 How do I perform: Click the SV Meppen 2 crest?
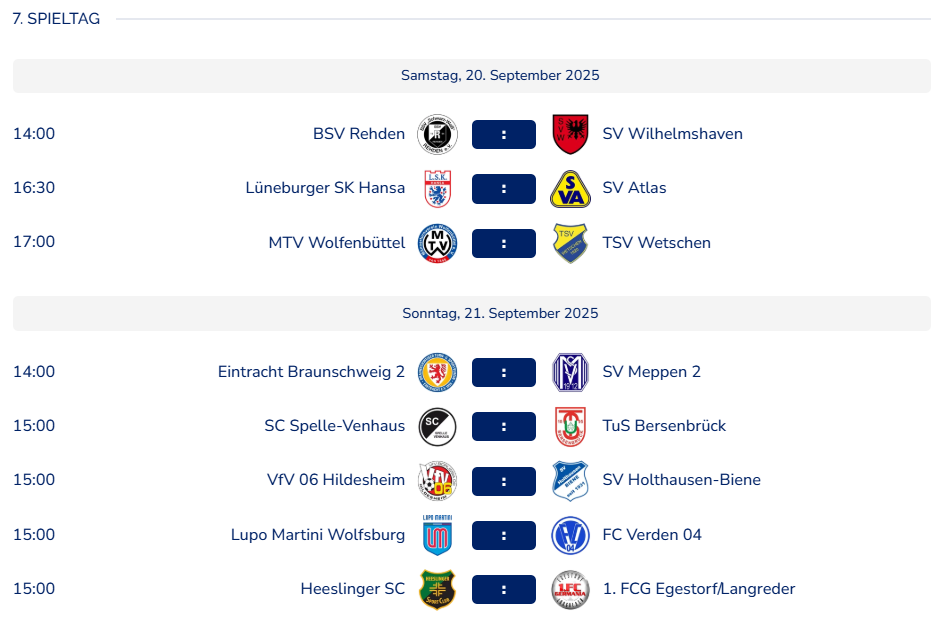570,372
